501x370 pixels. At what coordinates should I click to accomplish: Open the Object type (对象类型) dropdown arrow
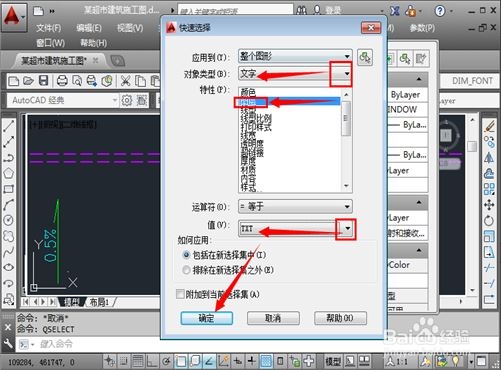[347, 74]
